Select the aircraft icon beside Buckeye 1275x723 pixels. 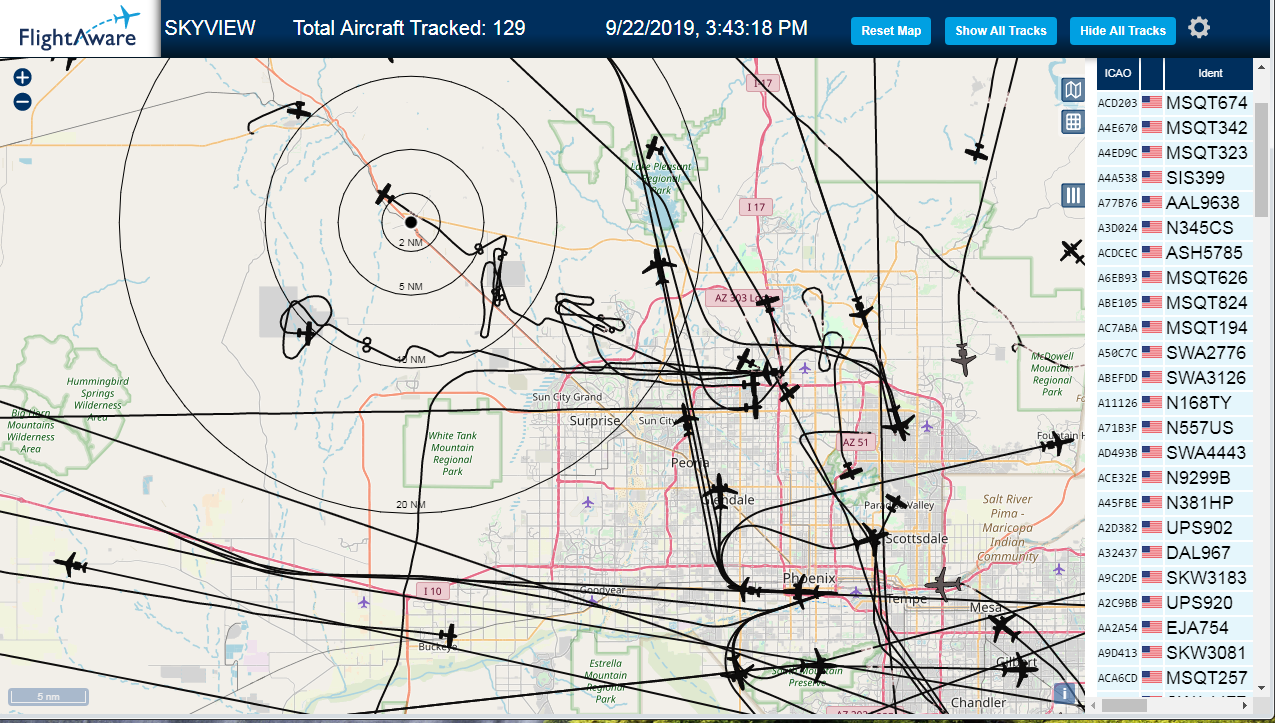pos(448,634)
